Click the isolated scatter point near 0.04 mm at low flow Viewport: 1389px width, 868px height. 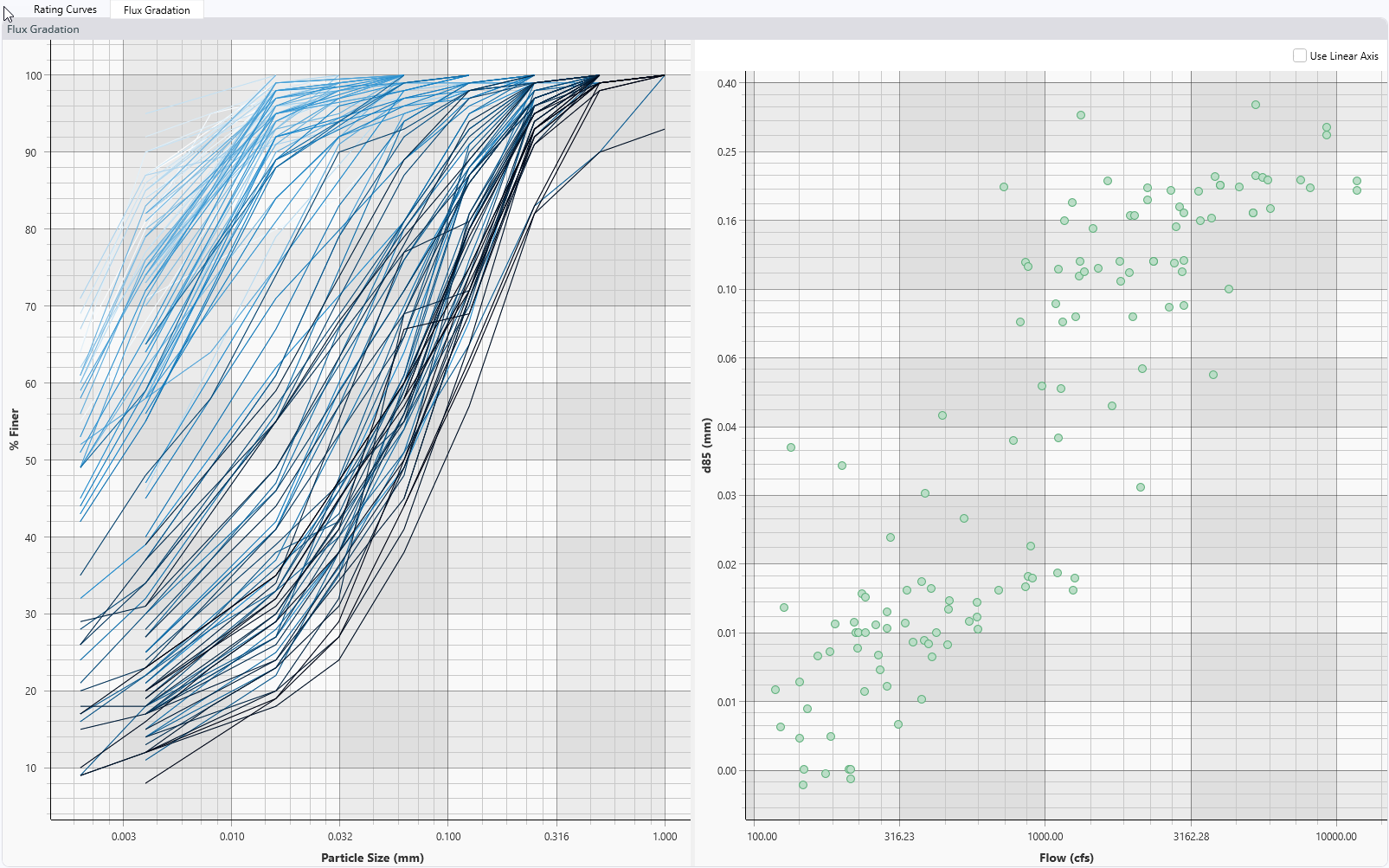pyautogui.click(x=791, y=447)
